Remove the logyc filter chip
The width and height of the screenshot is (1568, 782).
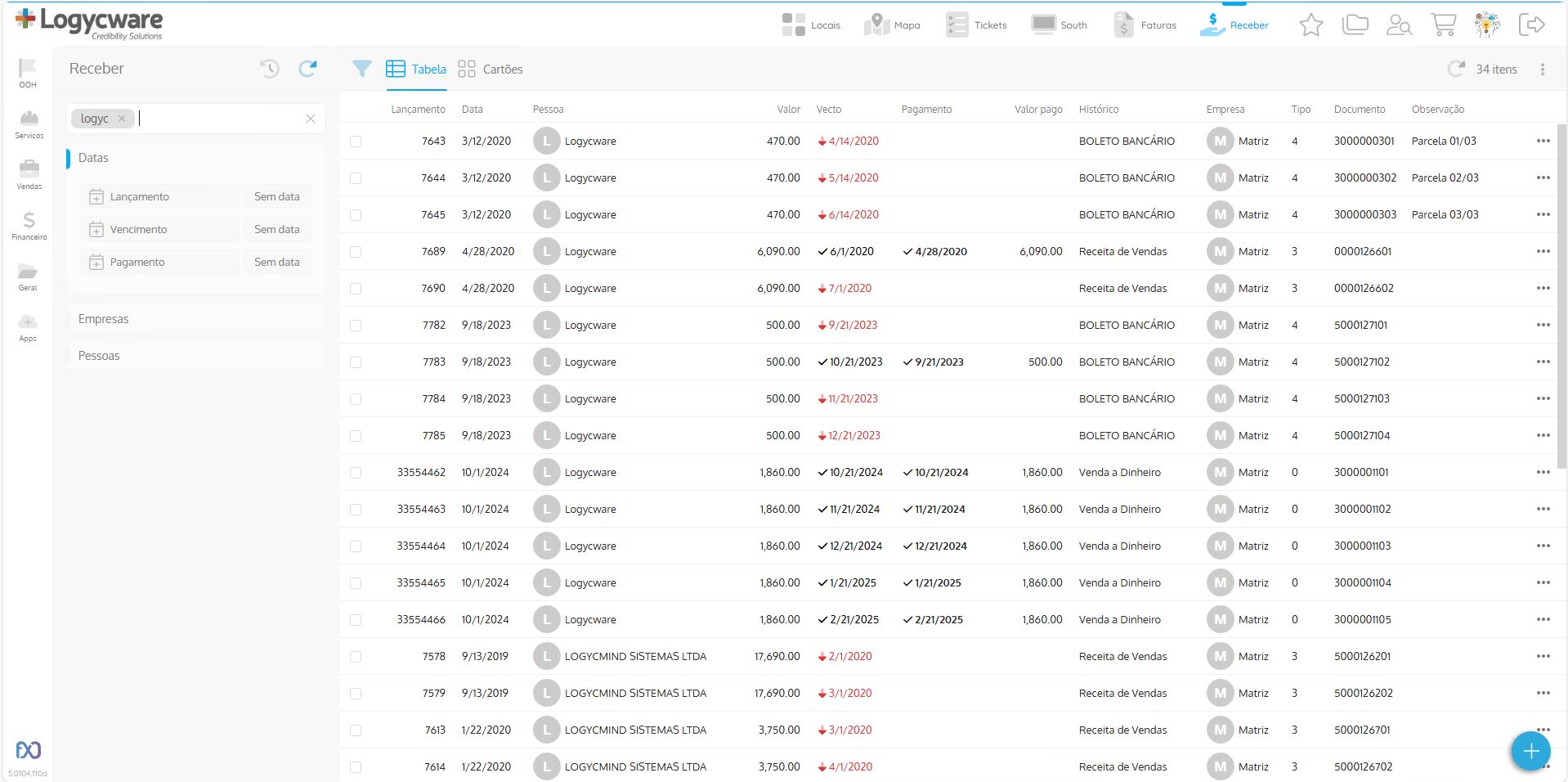tap(122, 119)
